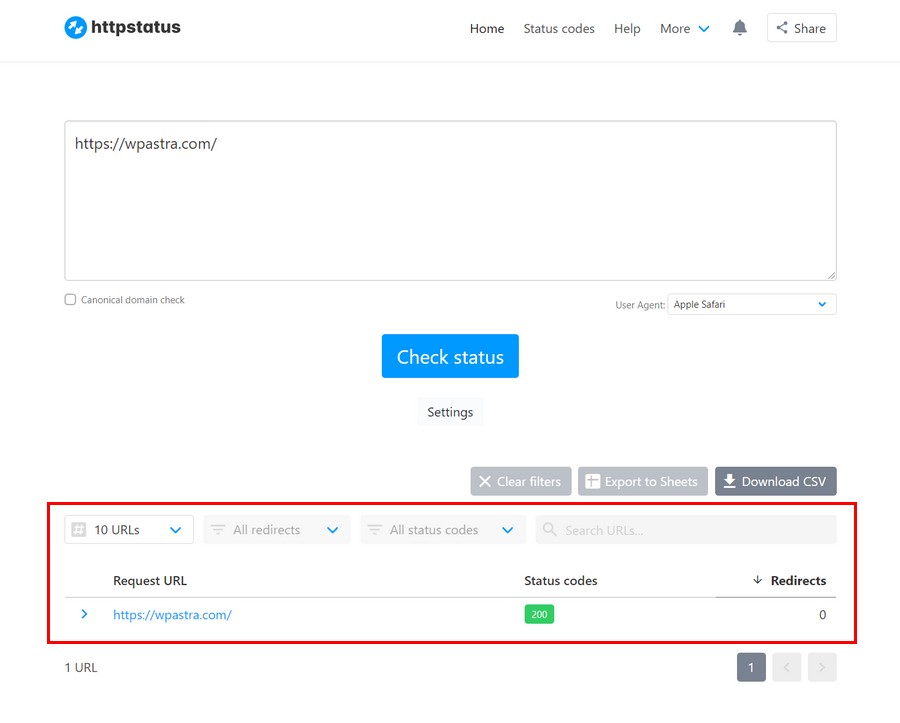Click the Request URL column header
The width and height of the screenshot is (900, 723).
point(150,580)
